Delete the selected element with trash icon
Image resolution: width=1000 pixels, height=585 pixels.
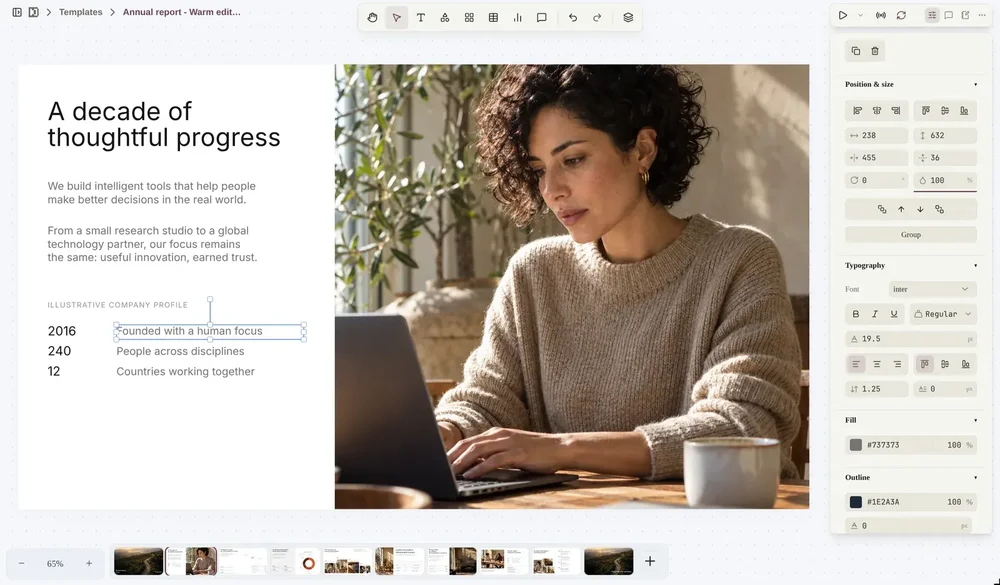(x=875, y=51)
